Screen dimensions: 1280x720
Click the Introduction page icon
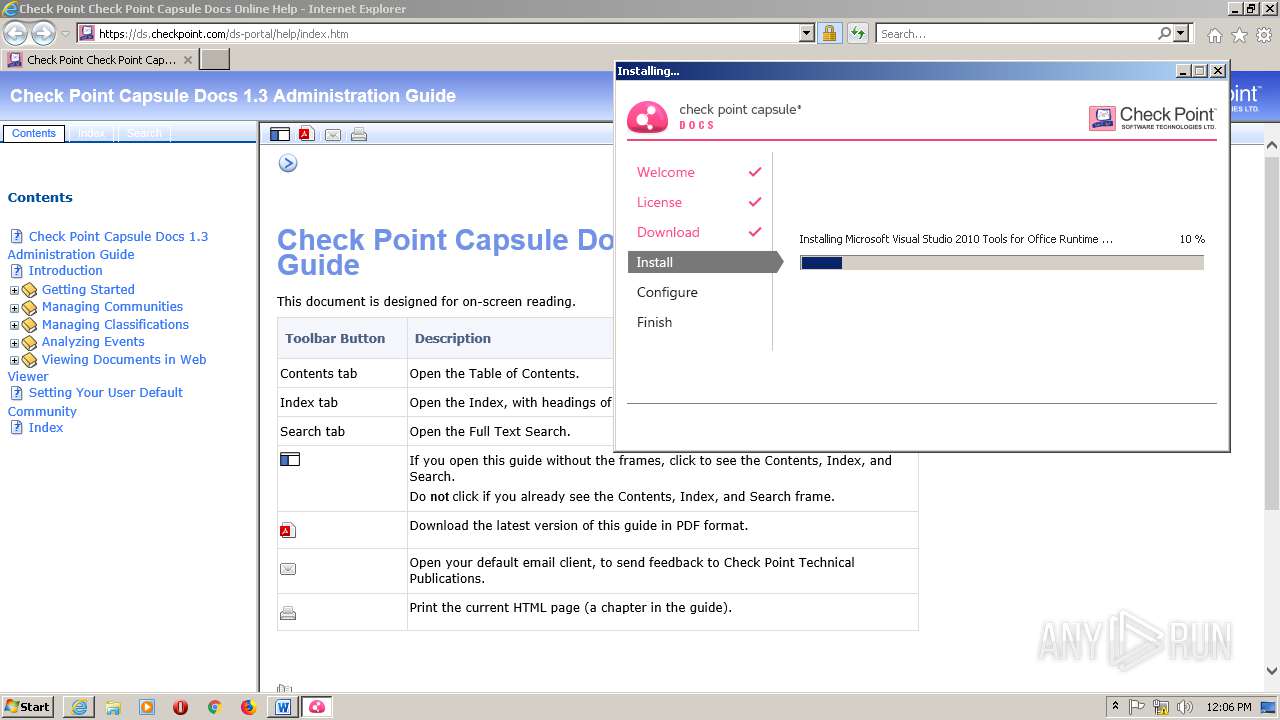(16, 271)
